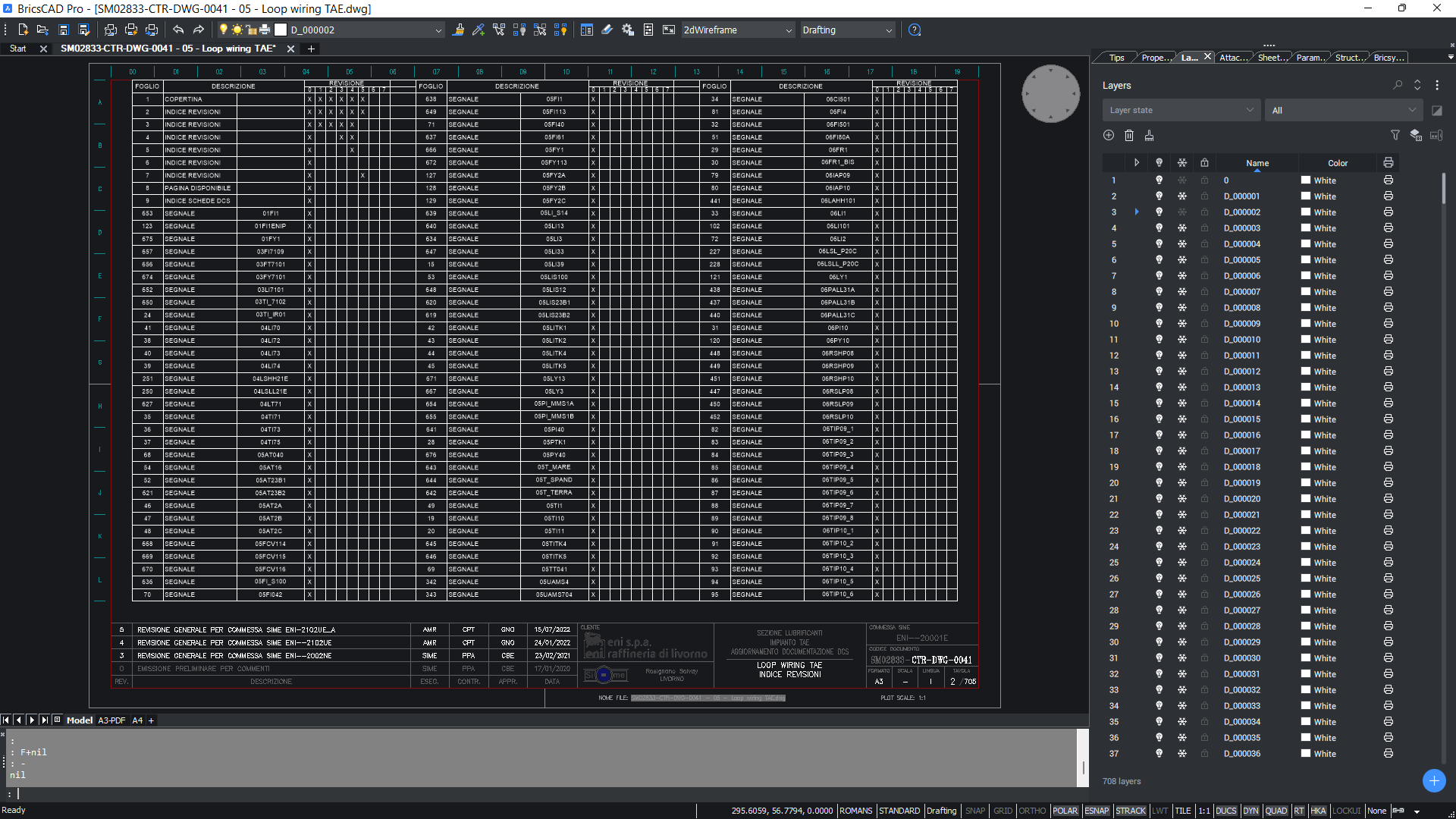Click the Drafting workspace label in status bar
This screenshot has height=819, width=1456.
coord(942,811)
